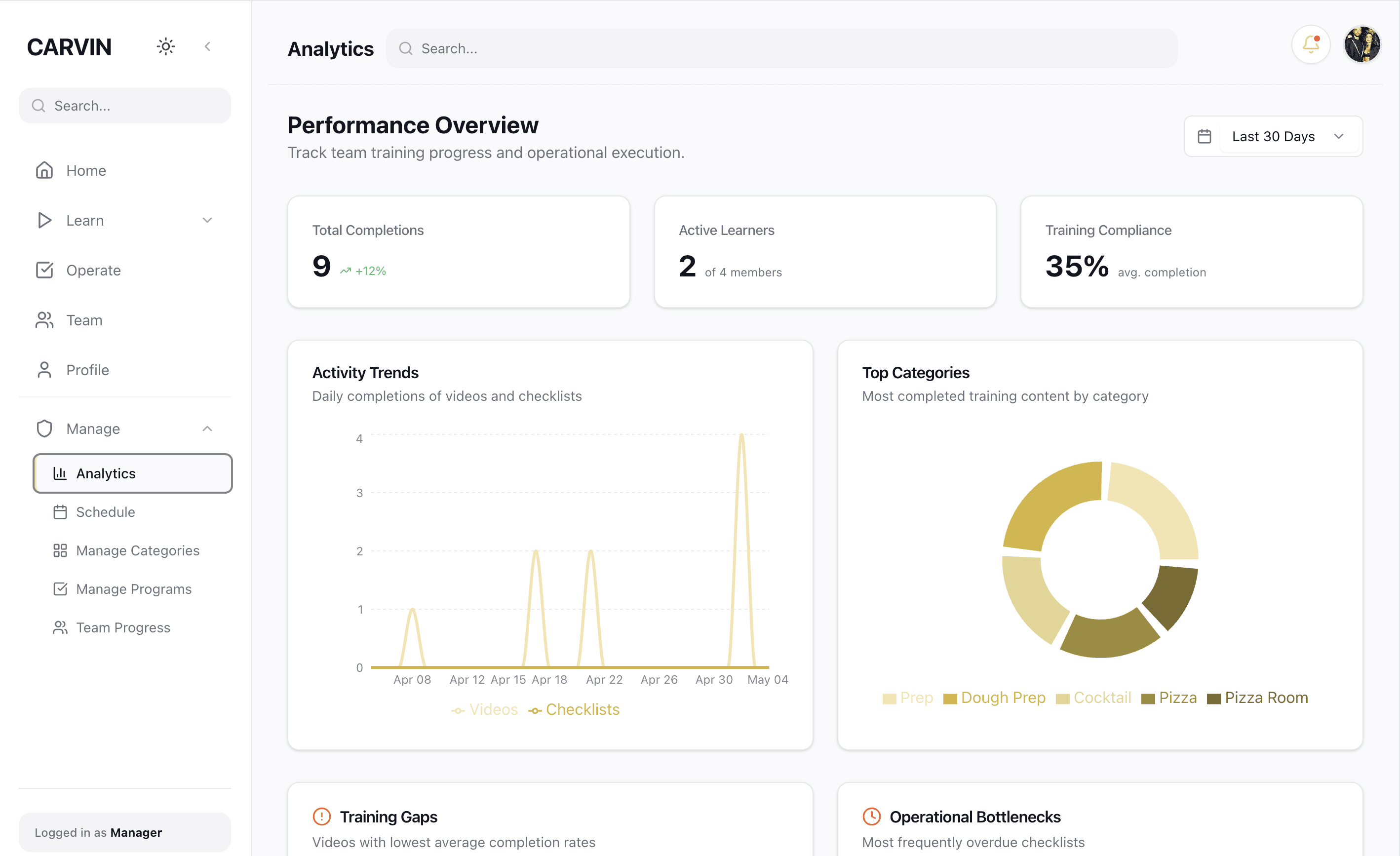Viewport: 1400px width, 856px height.
Task: Focus the top header Search field
Action: (782, 48)
